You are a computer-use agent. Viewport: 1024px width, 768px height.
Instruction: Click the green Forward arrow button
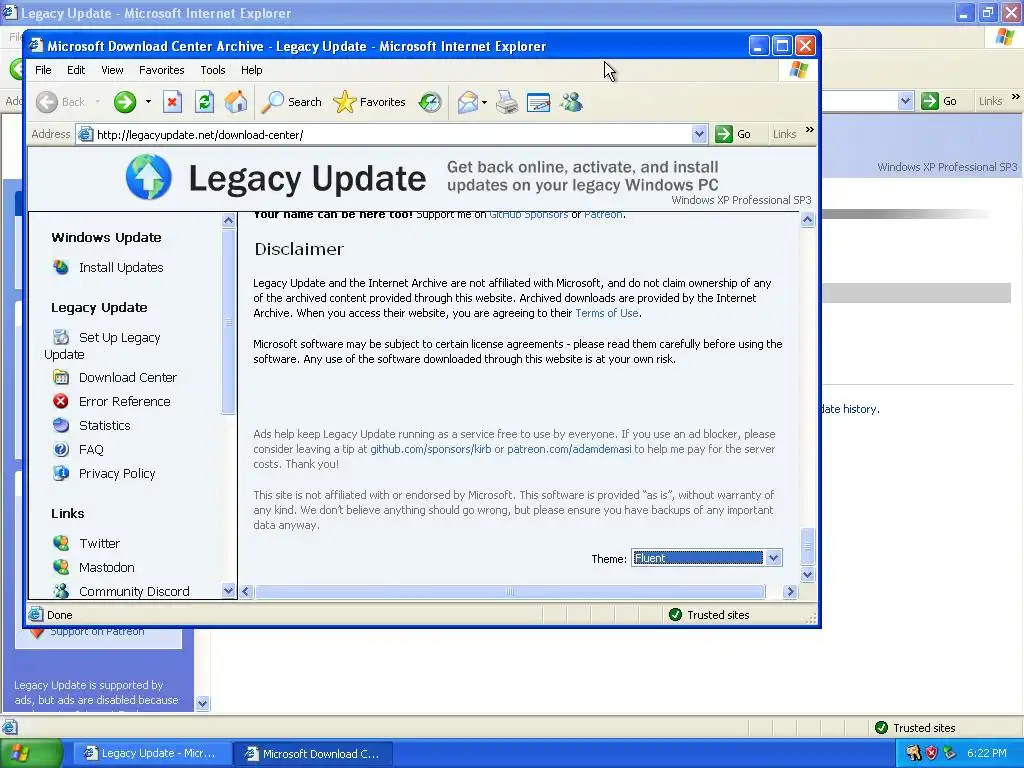tap(125, 102)
